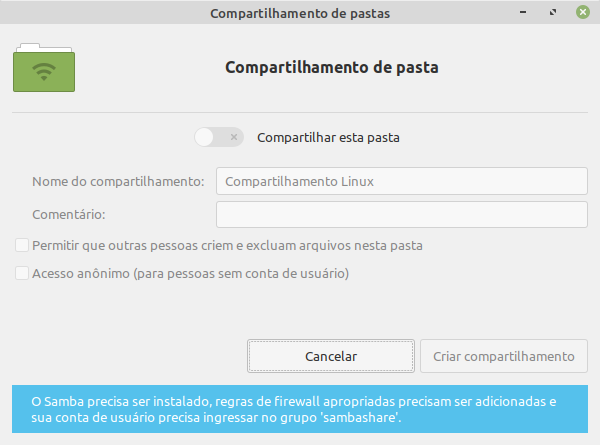This screenshot has height=445, width=600.
Task: Maximize the window with the arrows icon
Action: pyautogui.click(x=553, y=13)
